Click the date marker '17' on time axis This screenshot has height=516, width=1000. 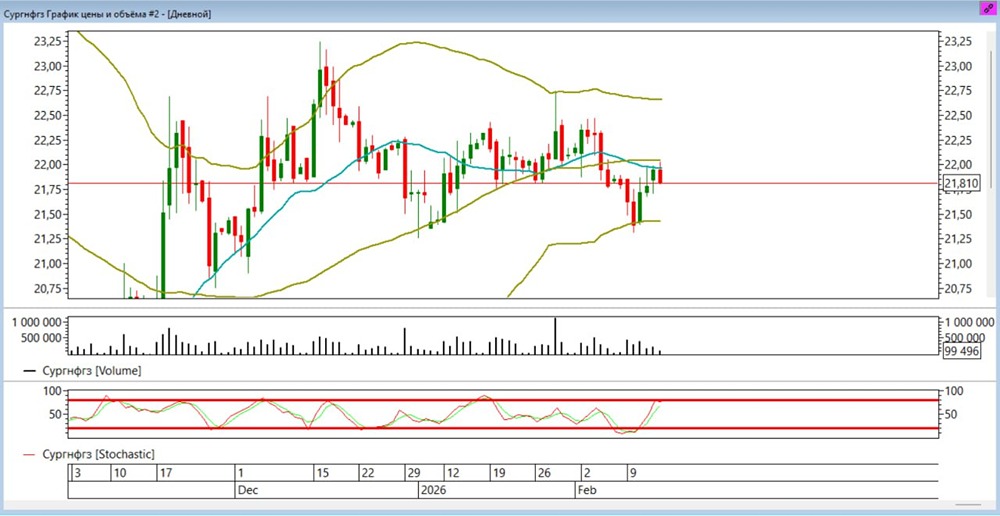click(166, 473)
